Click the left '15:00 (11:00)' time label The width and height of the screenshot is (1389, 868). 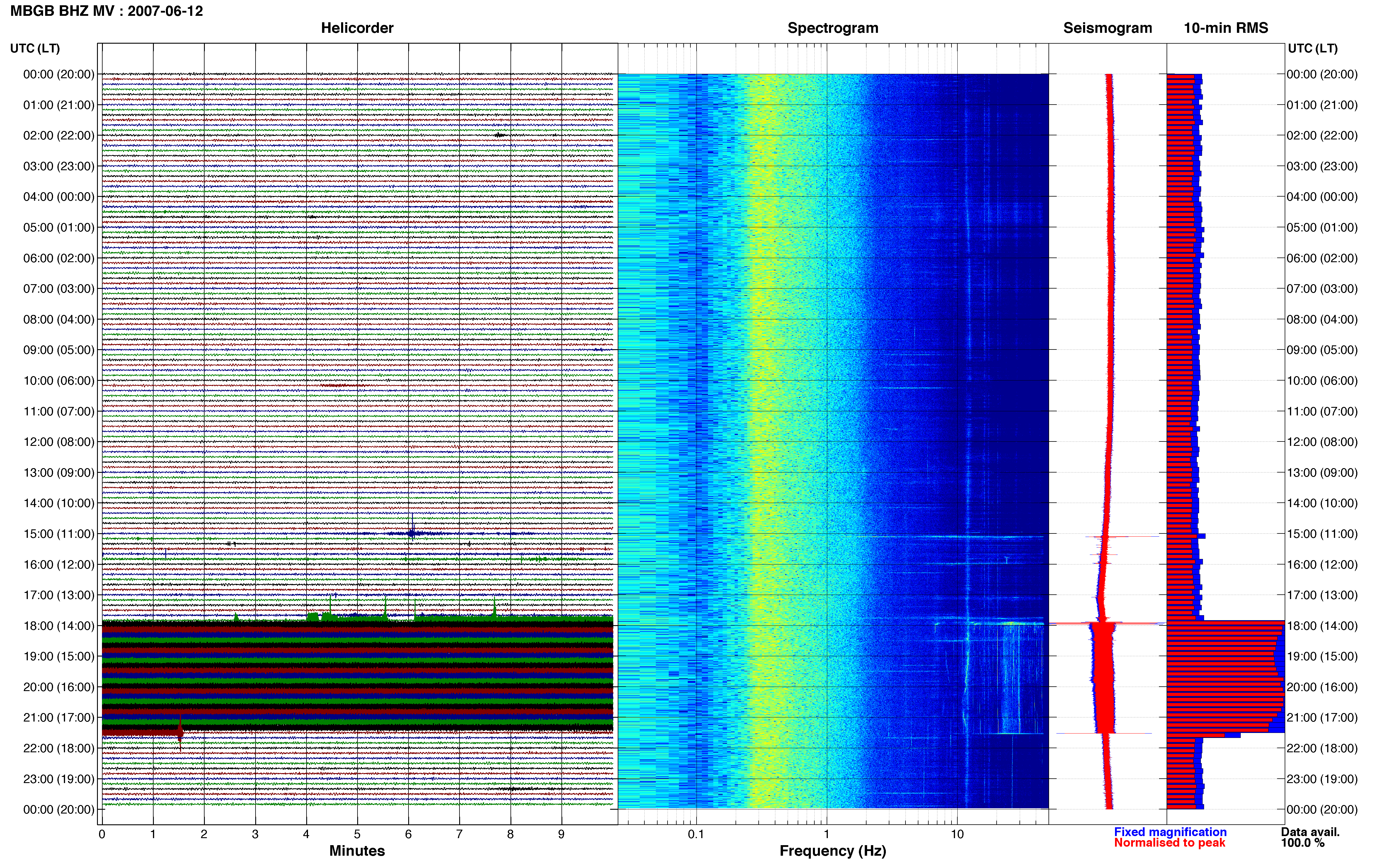tap(59, 534)
